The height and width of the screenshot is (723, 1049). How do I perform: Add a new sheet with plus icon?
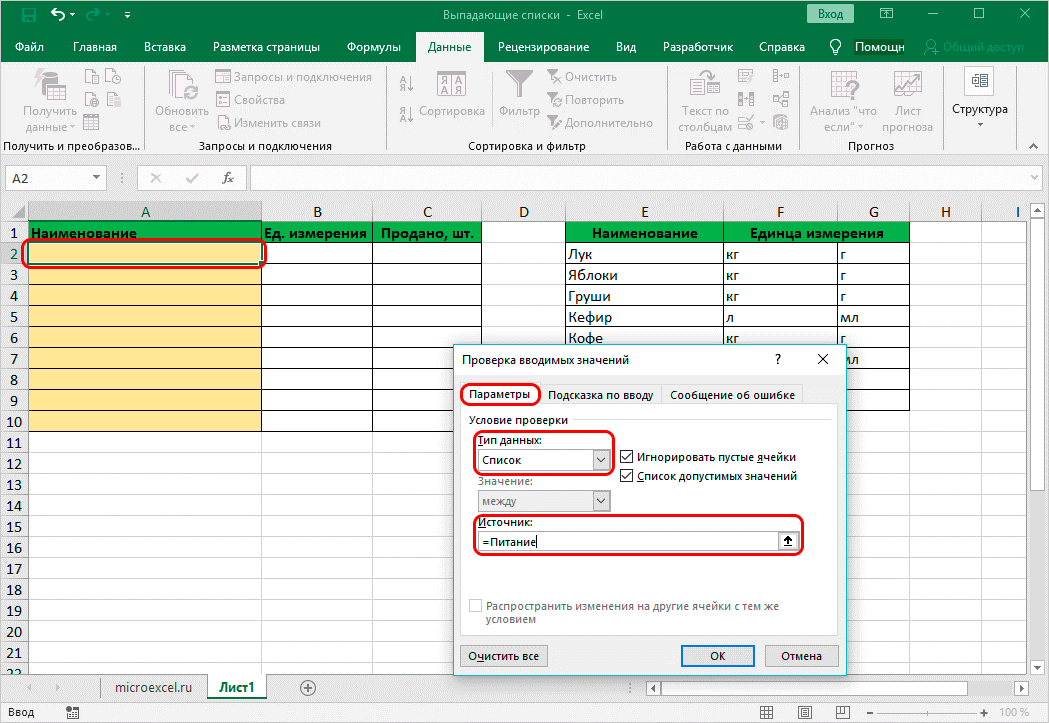[x=308, y=687]
